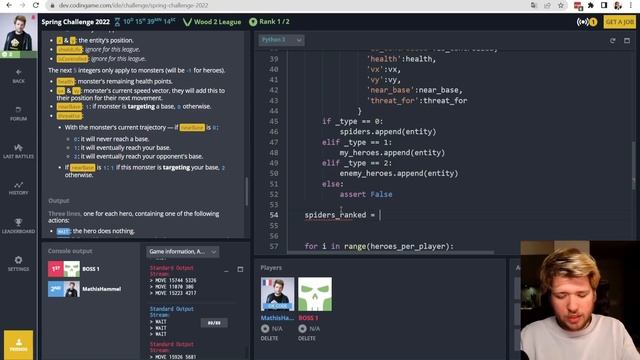Open the browser extensions puzzle icon
Image resolution: width=640 pixels, height=360 pixels.
point(591,5)
